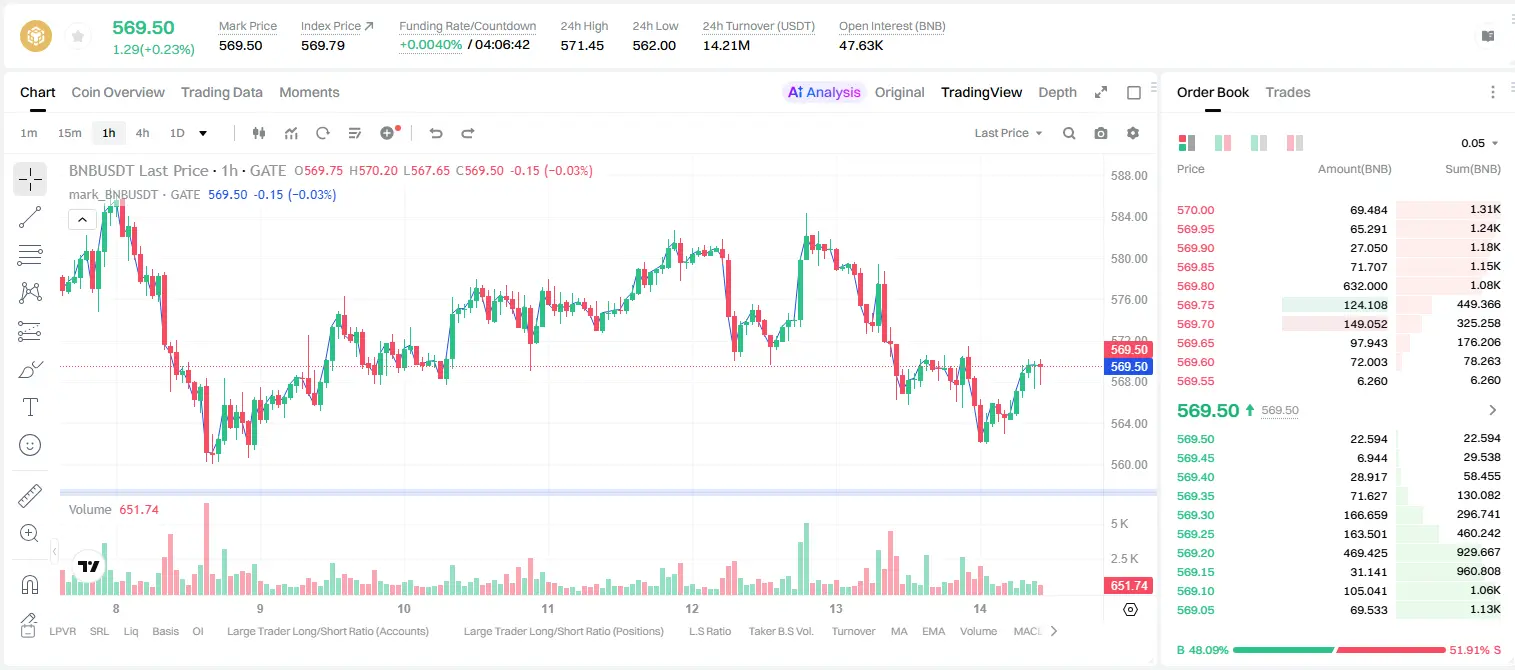
Task: Open the 0.05 price grouping dropdown
Action: click(1480, 143)
